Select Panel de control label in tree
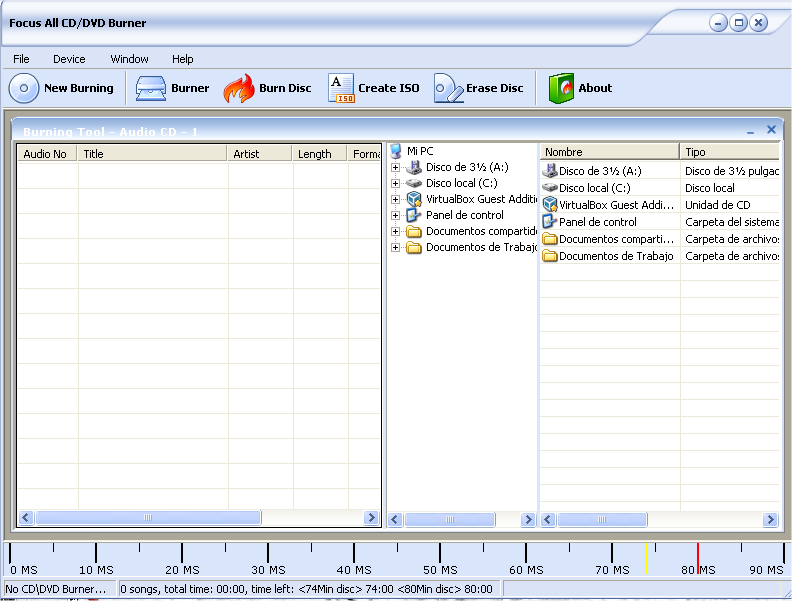 point(465,215)
